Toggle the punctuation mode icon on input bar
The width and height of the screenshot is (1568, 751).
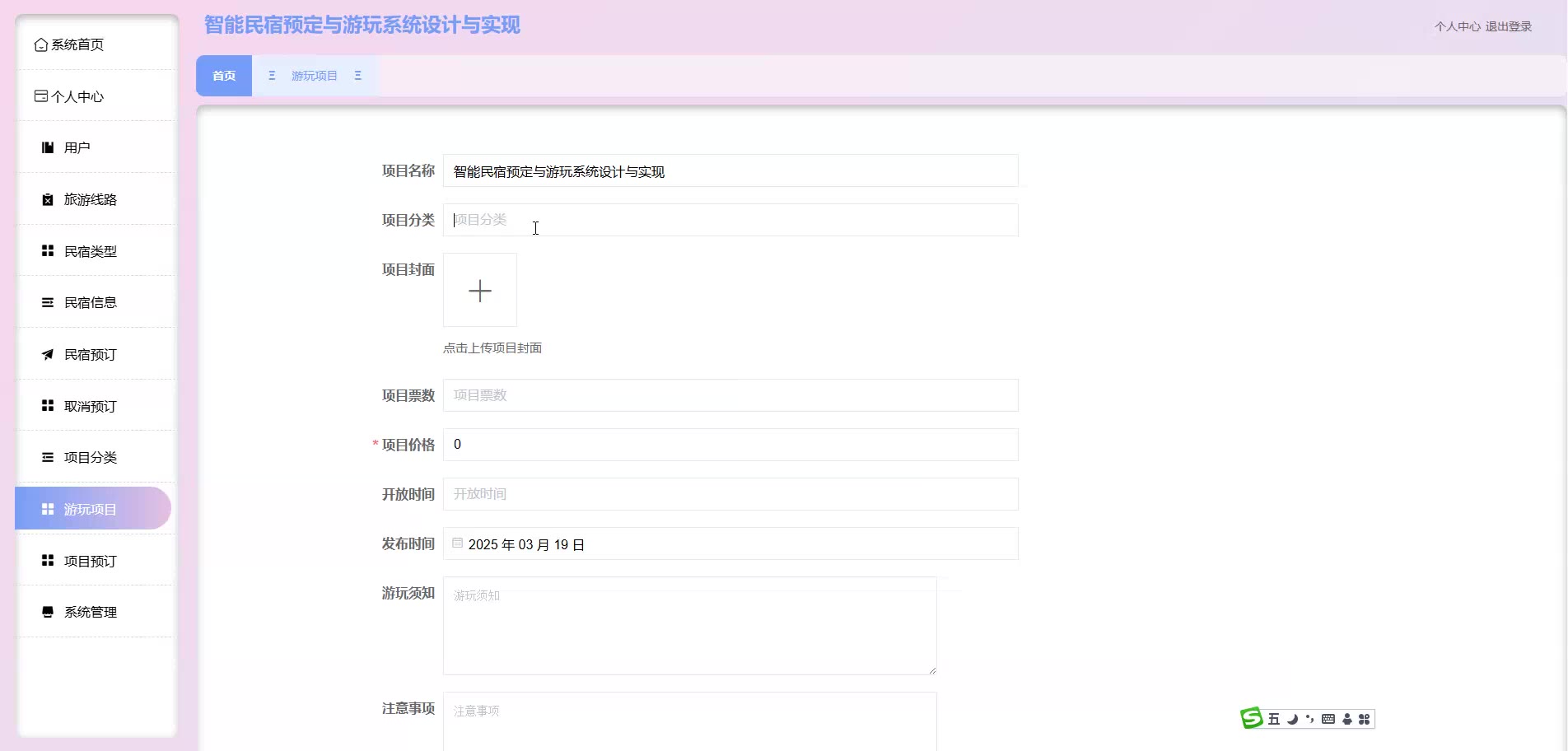pos(1309,719)
